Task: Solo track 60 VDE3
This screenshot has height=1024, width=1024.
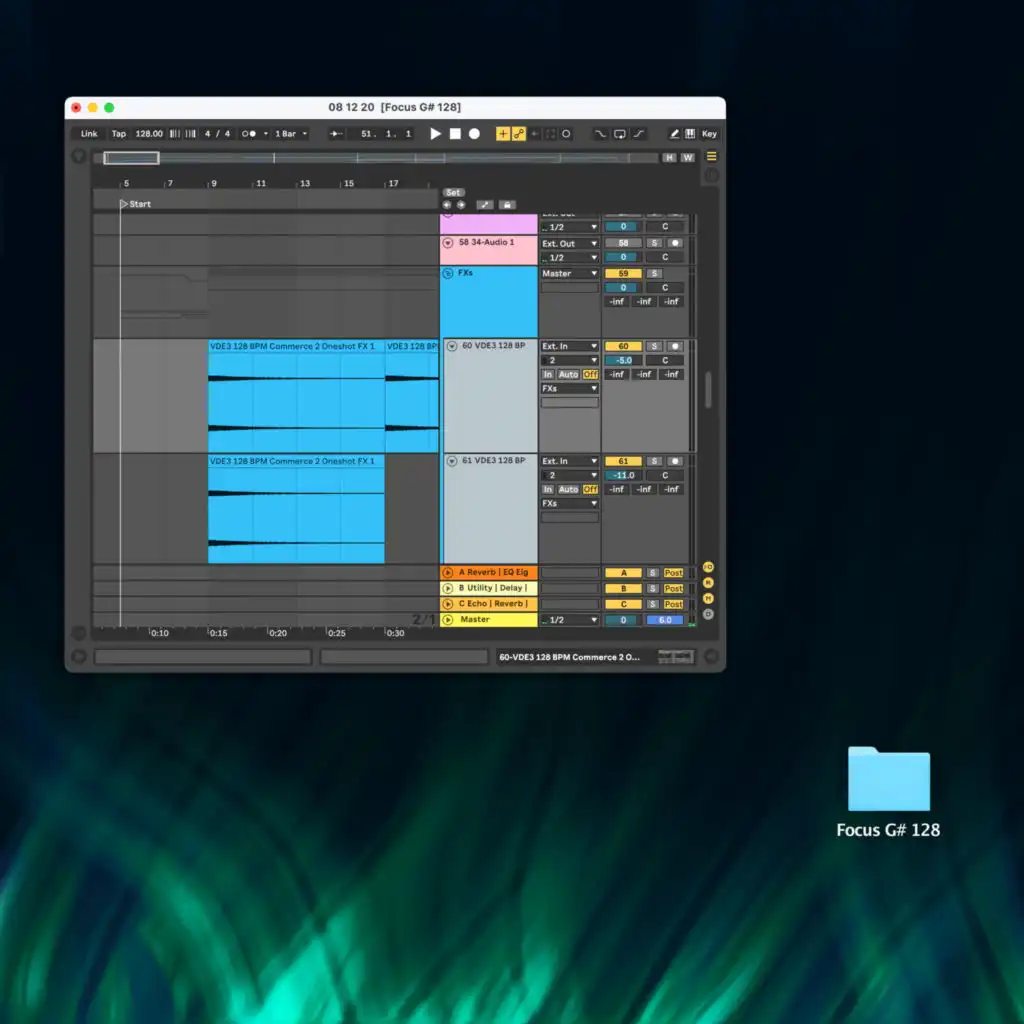Action: tap(654, 346)
